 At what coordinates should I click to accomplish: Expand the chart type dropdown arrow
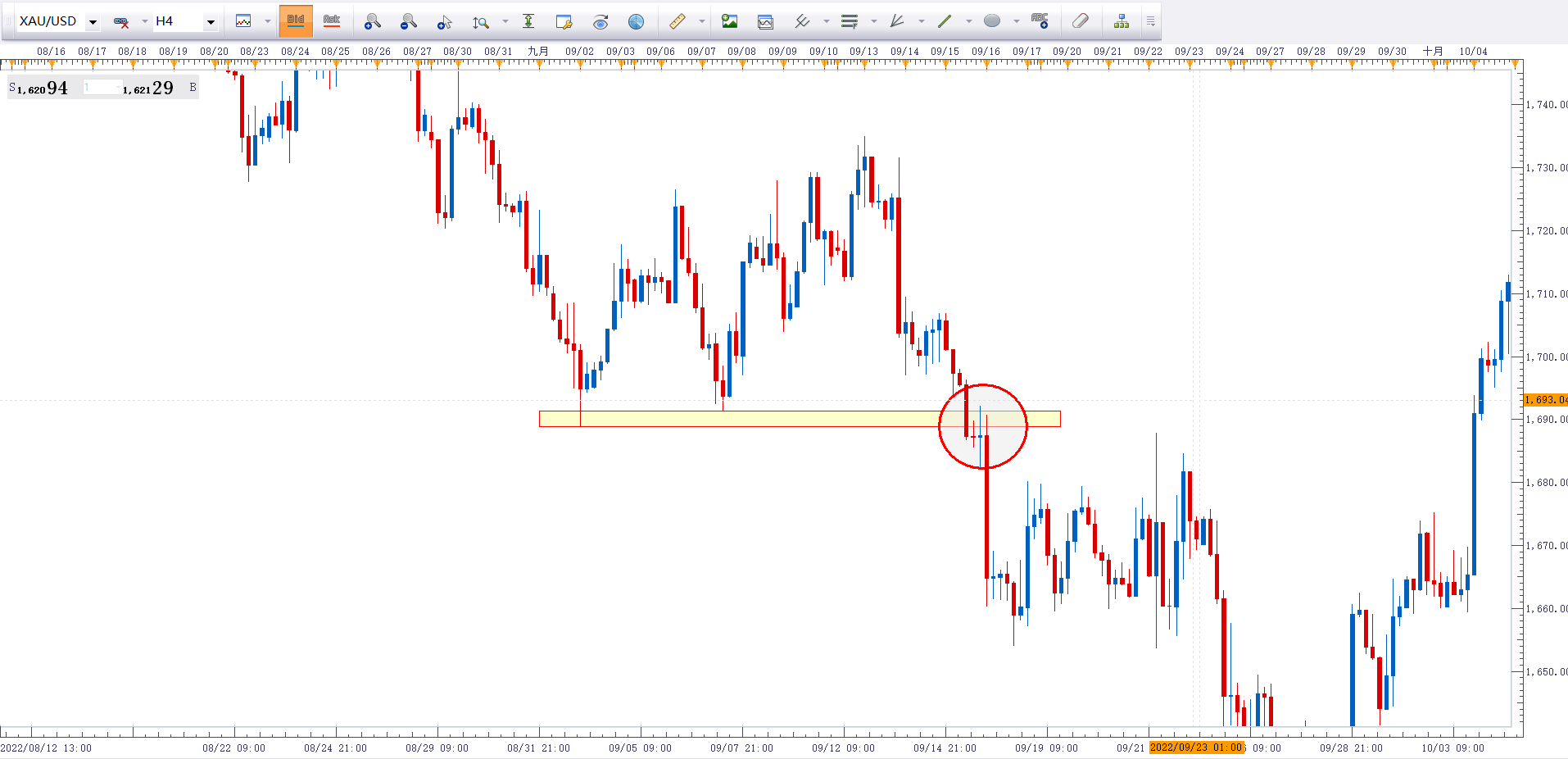tap(267, 21)
